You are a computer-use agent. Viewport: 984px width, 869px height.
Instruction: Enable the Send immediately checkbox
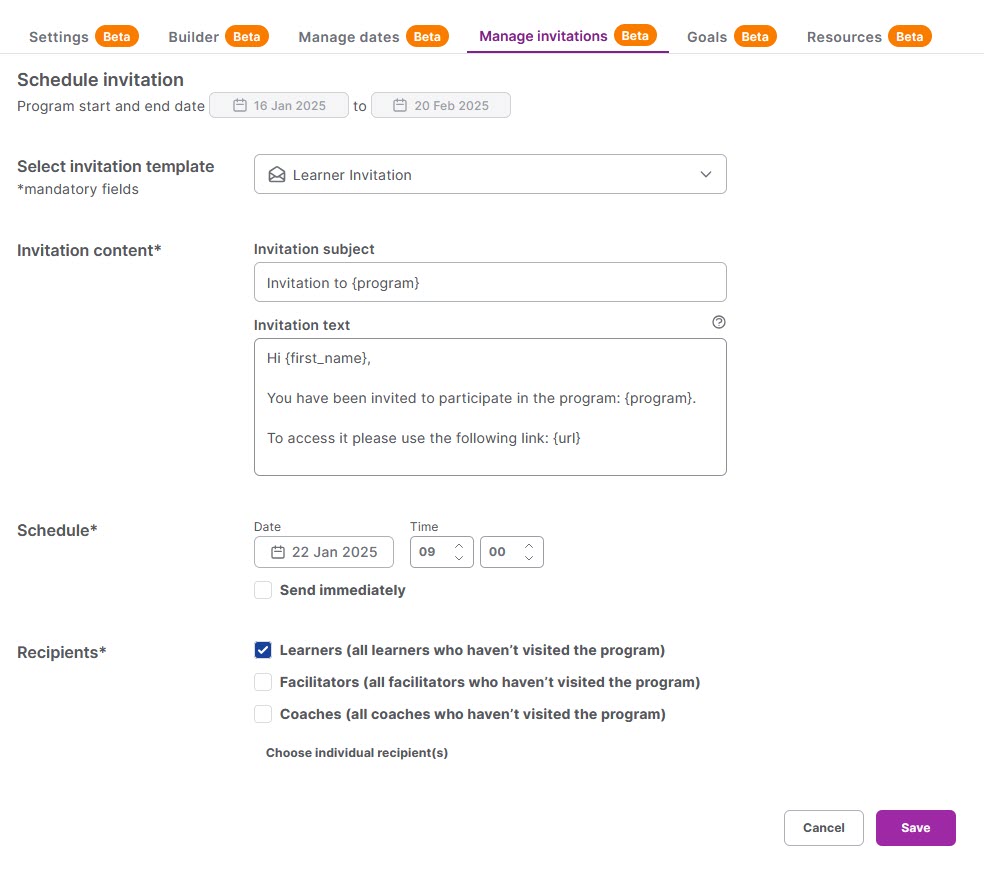pyautogui.click(x=263, y=590)
